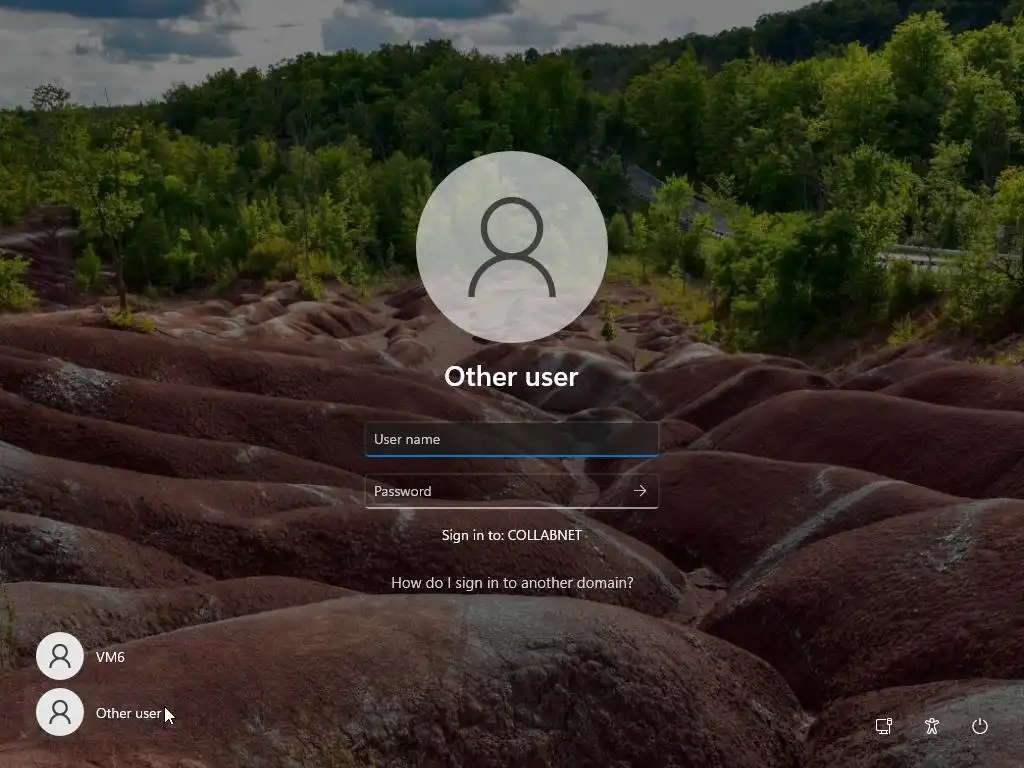Open the Accessibility options icon
Viewport: 1024px width, 768px height.
(932, 726)
